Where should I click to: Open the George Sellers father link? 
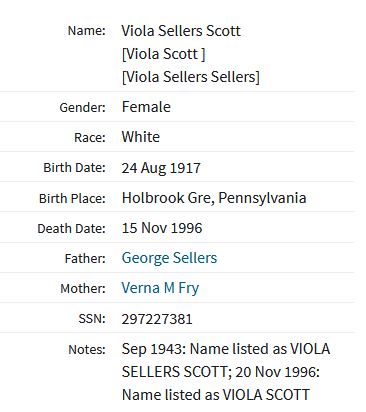tap(169, 258)
